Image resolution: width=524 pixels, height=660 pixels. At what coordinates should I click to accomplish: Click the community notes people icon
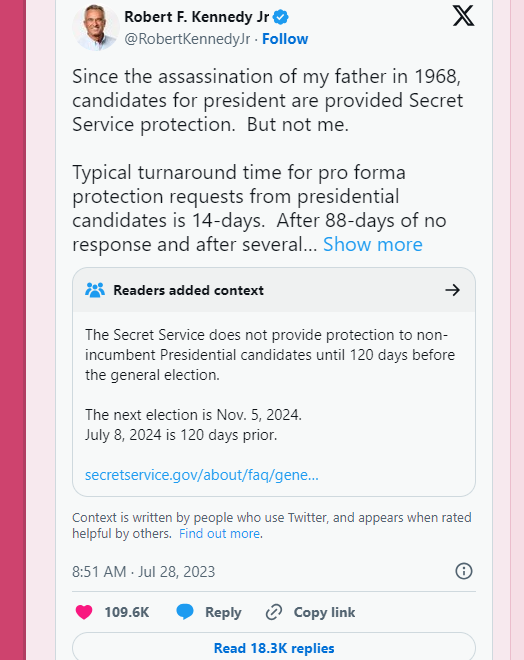click(95, 290)
